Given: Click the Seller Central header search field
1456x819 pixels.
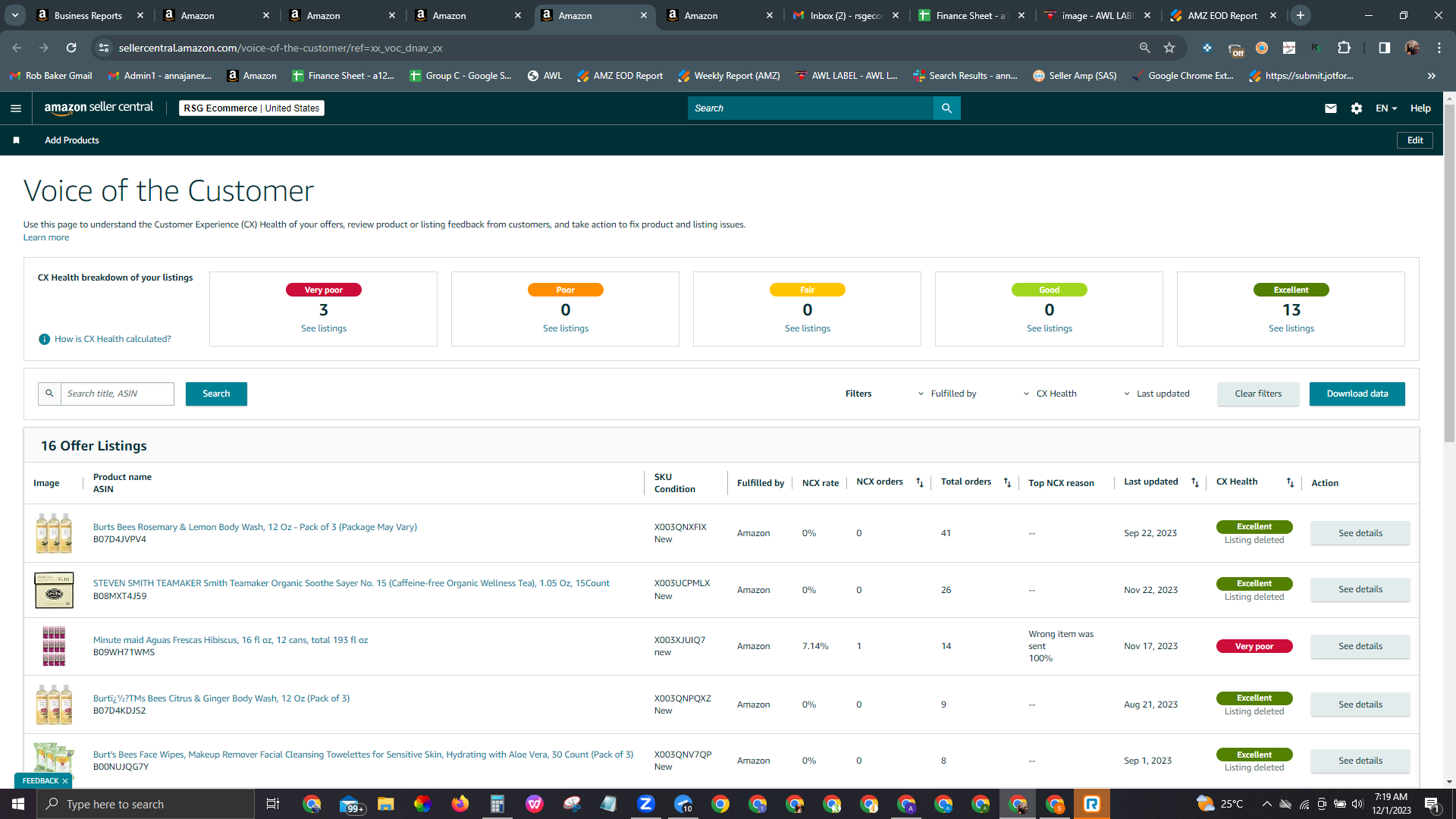Looking at the screenshot, I should (811, 108).
